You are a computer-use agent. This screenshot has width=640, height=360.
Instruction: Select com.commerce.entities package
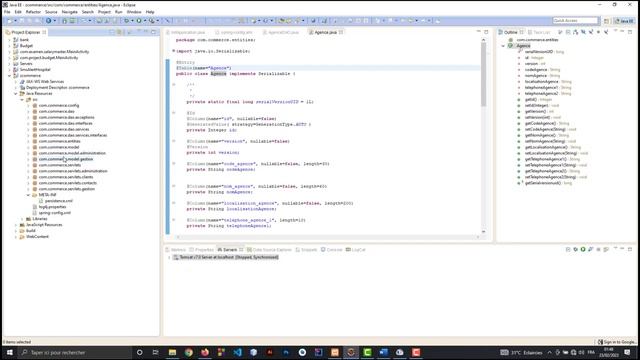(x=56, y=141)
